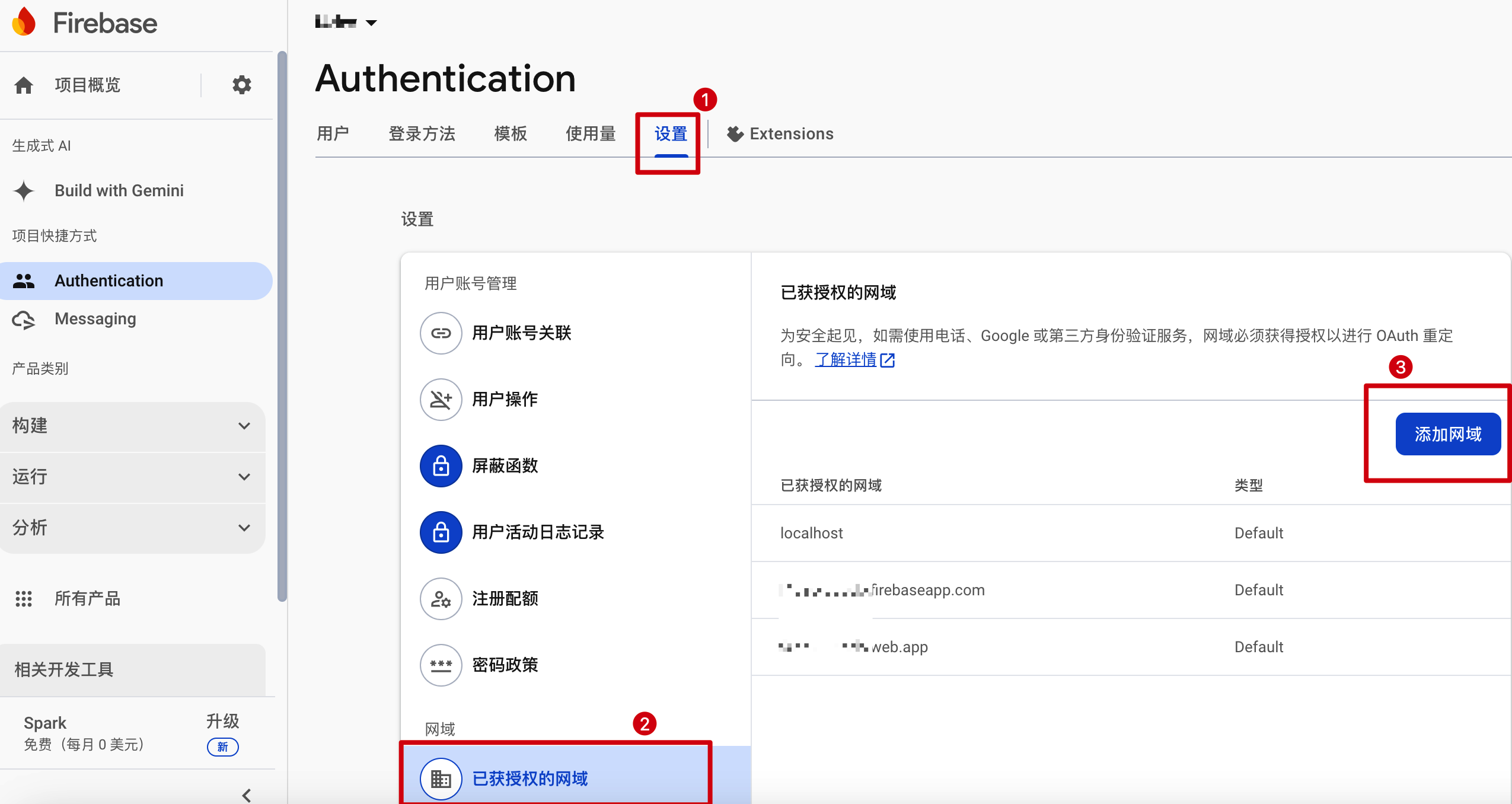Screen dimensions: 1512x804
Task: Open Authentication from the sidebar
Action: pos(109,280)
